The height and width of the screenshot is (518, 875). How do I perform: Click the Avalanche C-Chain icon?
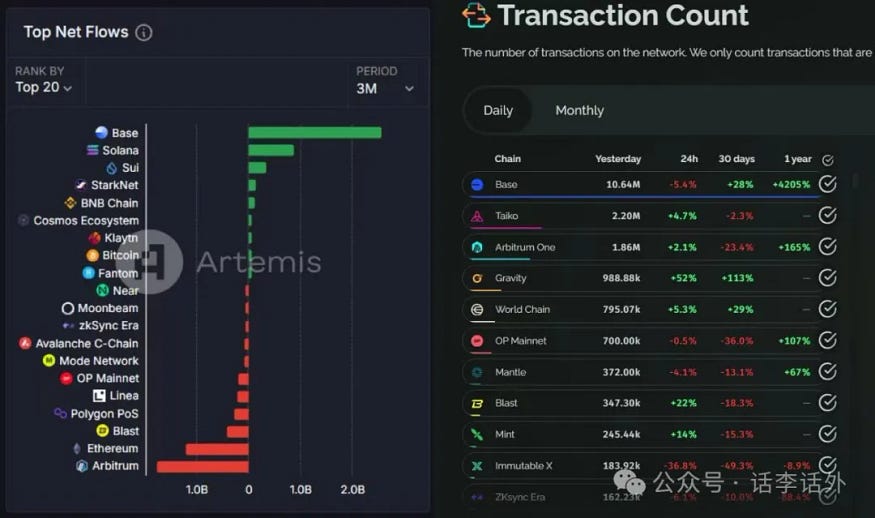[25, 343]
